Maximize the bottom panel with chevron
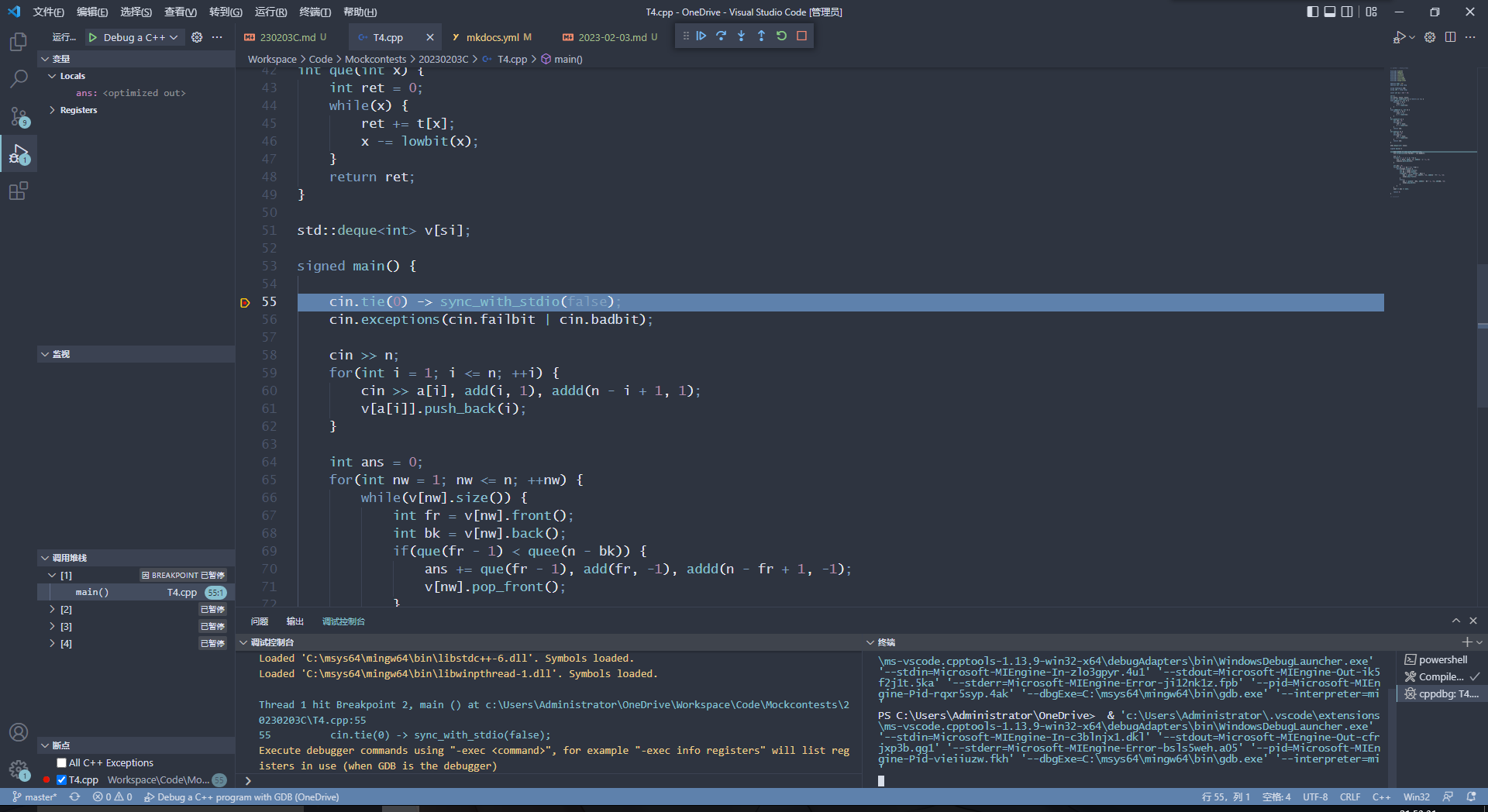The image size is (1488, 812). (x=1456, y=621)
